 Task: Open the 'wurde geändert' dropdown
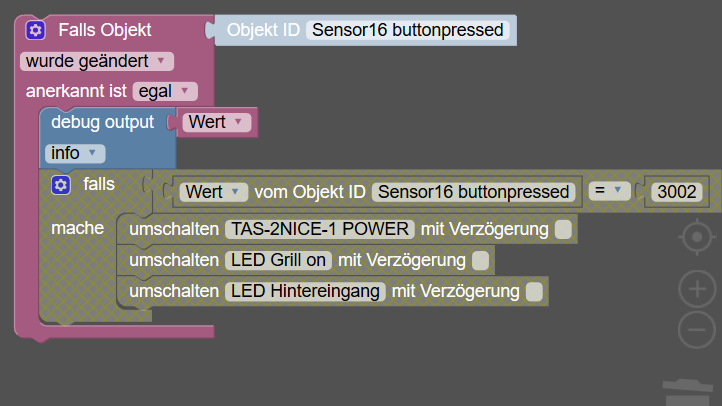pos(97,61)
